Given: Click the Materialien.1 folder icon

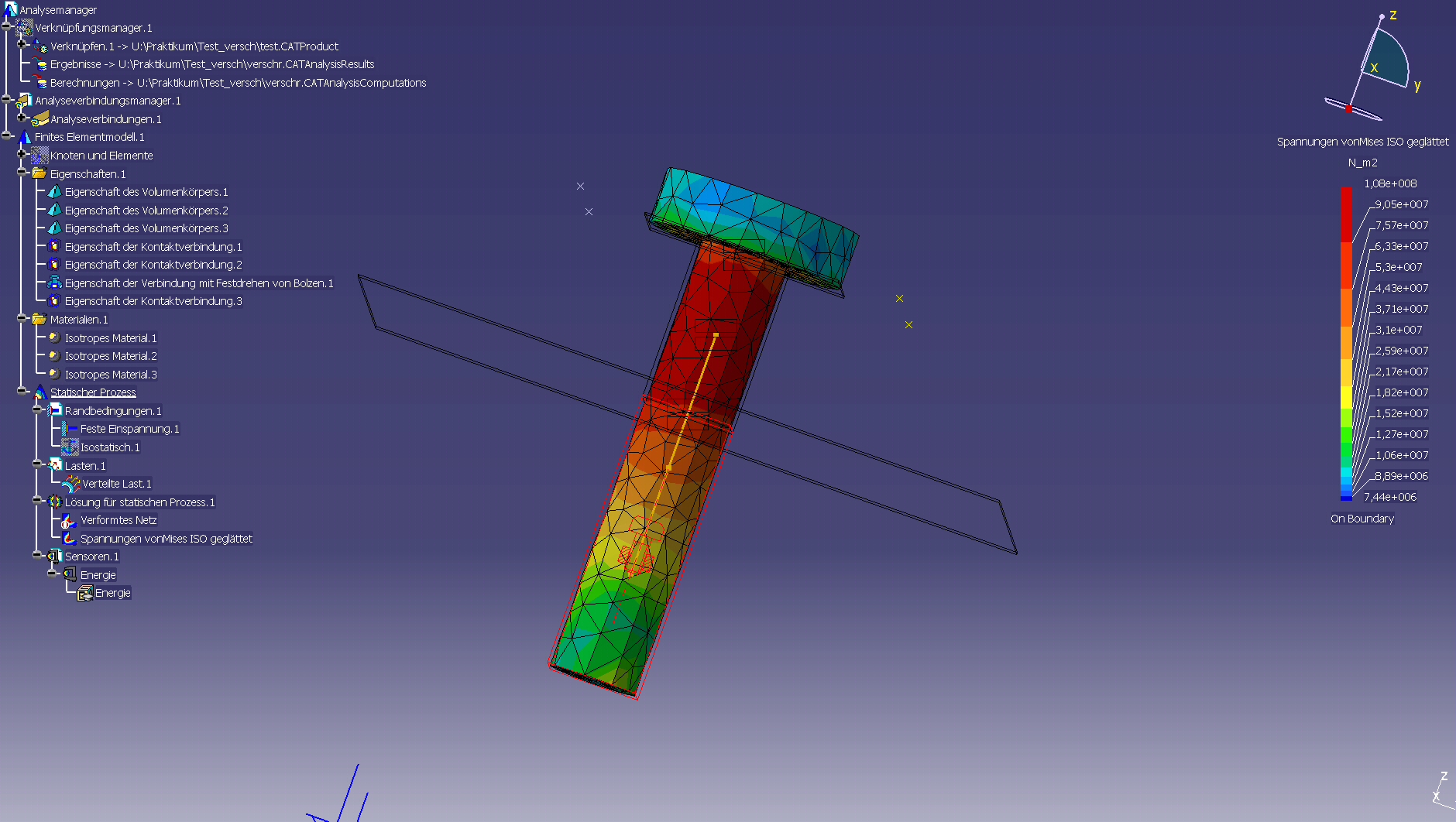Looking at the screenshot, I should (x=39, y=319).
